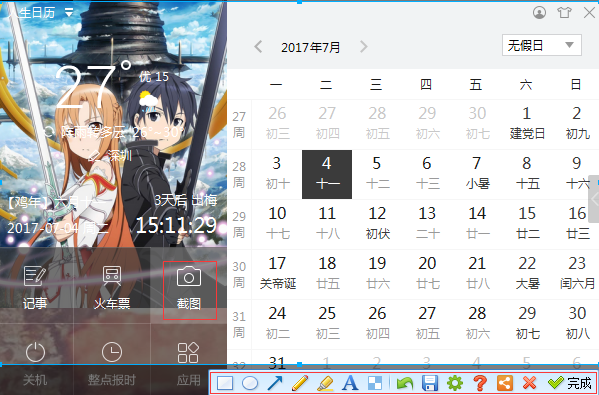The height and width of the screenshot is (395, 599).
Task: Click the 27° temperature display
Action: click(93, 84)
